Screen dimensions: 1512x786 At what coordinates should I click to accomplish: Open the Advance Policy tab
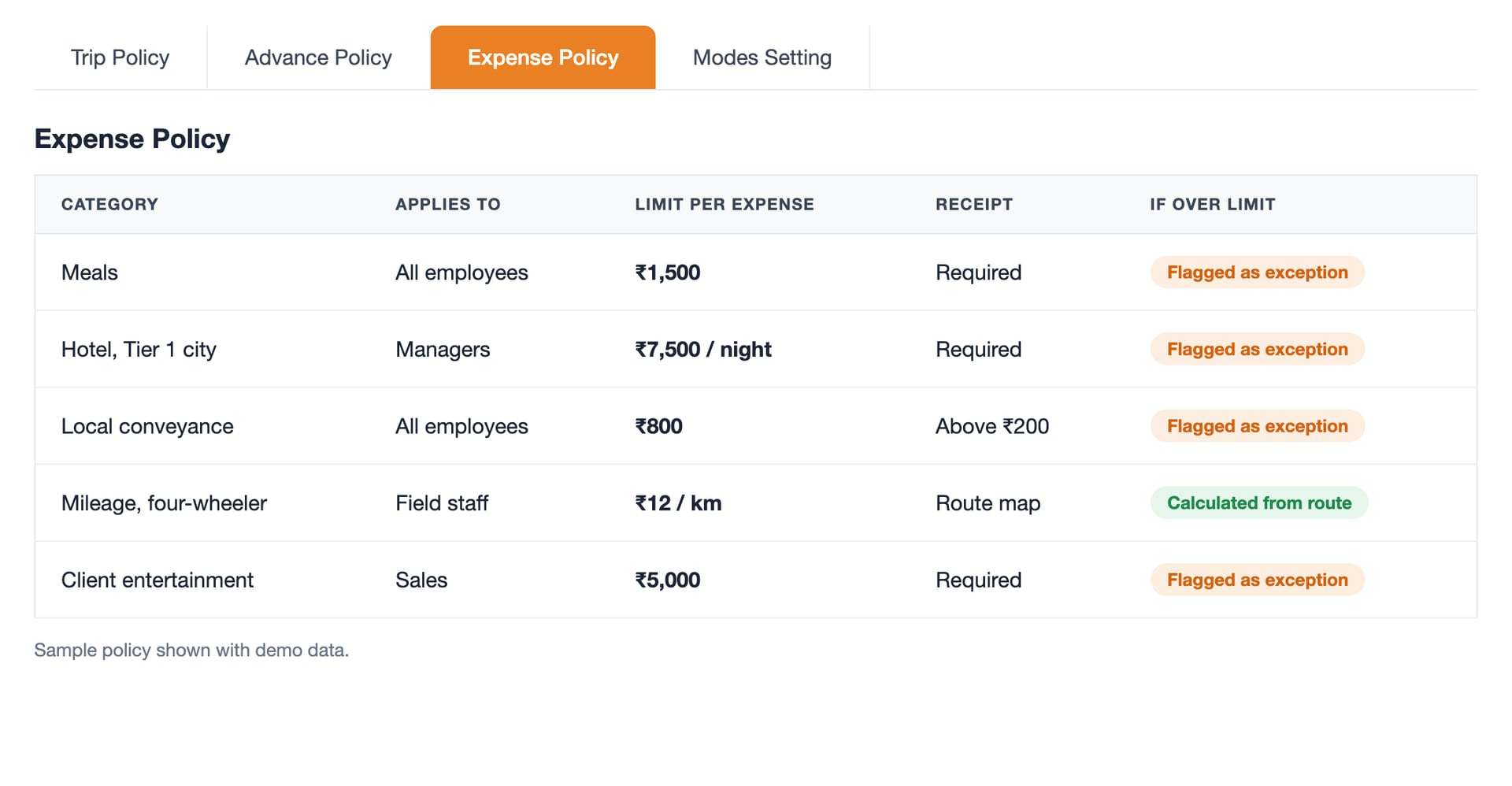tap(318, 57)
